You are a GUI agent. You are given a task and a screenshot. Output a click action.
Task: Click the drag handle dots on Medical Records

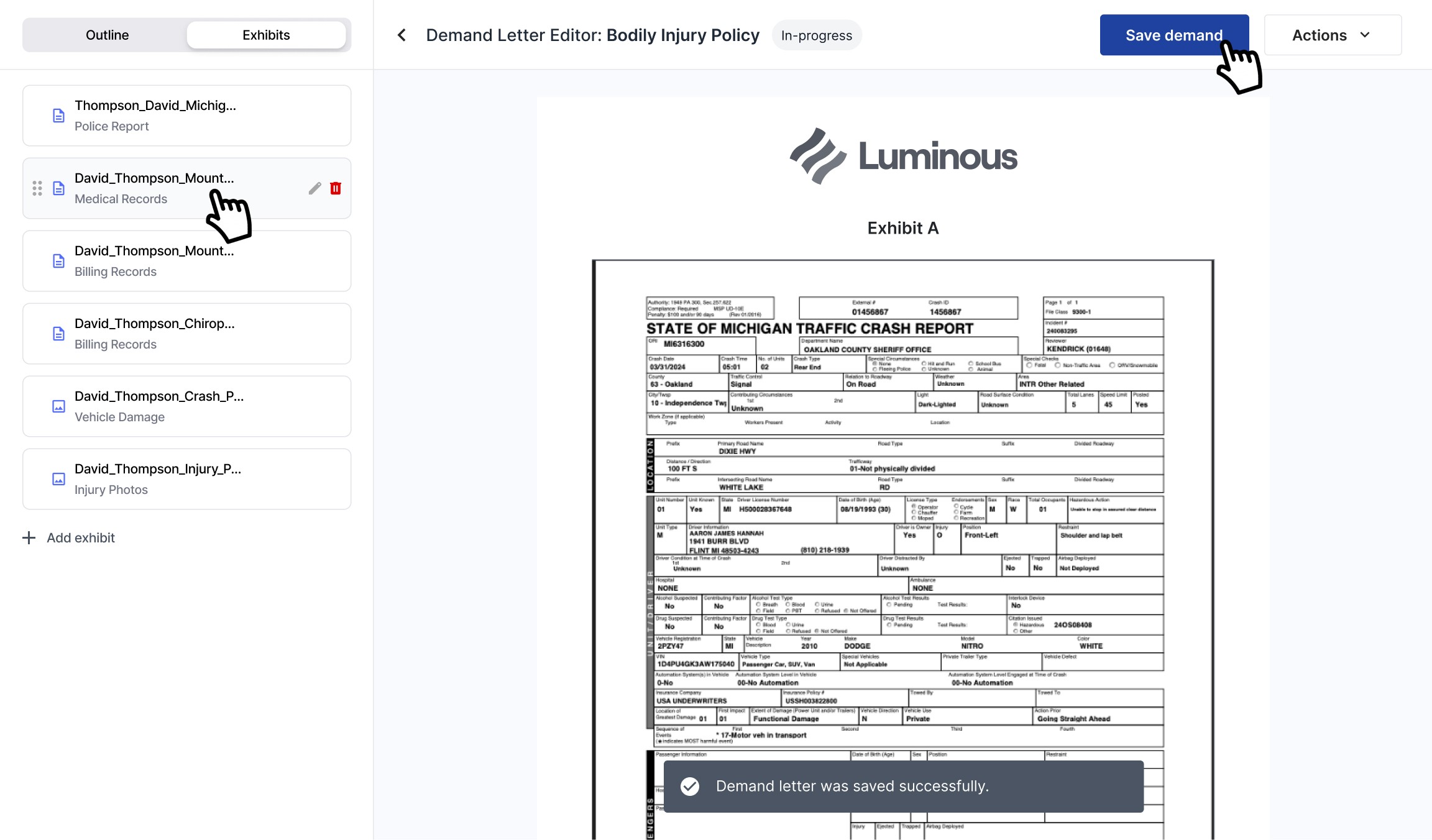tap(37, 188)
